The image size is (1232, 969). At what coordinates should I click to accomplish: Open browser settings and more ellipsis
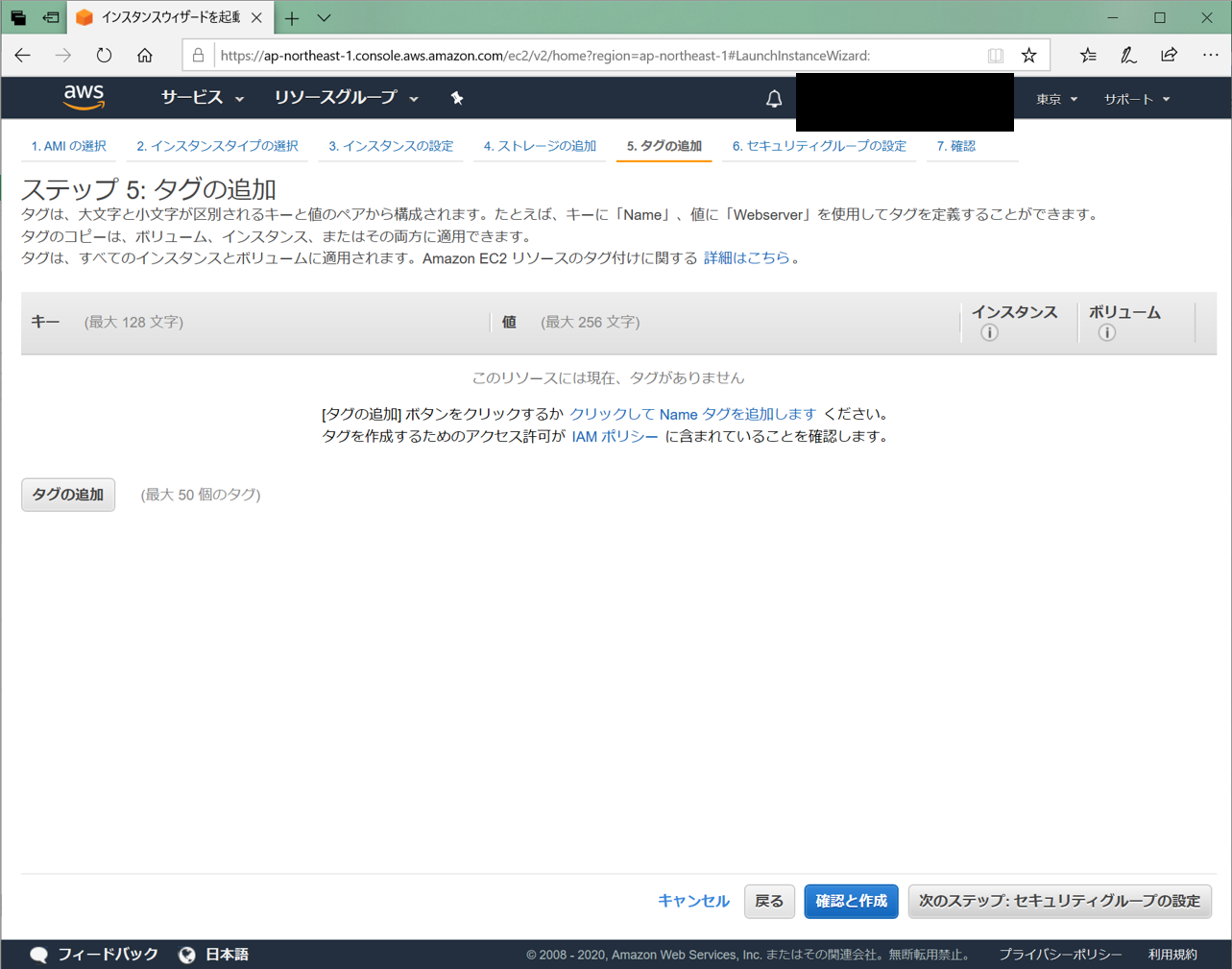point(1210,56)
